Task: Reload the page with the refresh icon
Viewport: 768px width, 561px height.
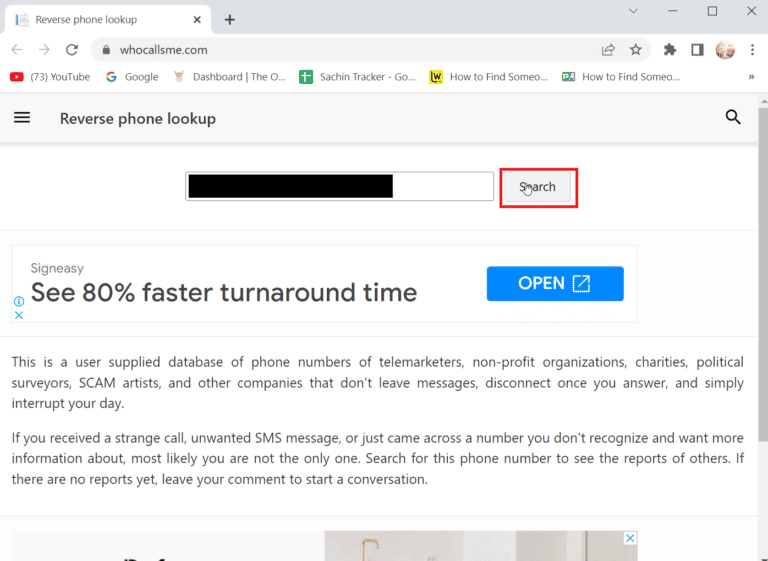Action: coord(72,49)
